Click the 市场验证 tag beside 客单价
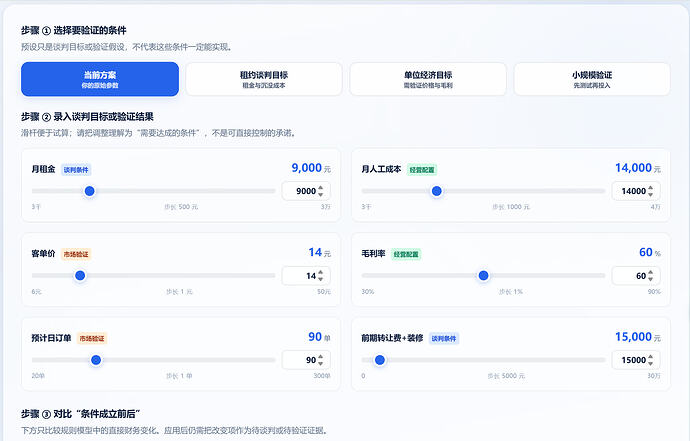 point(76,254)
